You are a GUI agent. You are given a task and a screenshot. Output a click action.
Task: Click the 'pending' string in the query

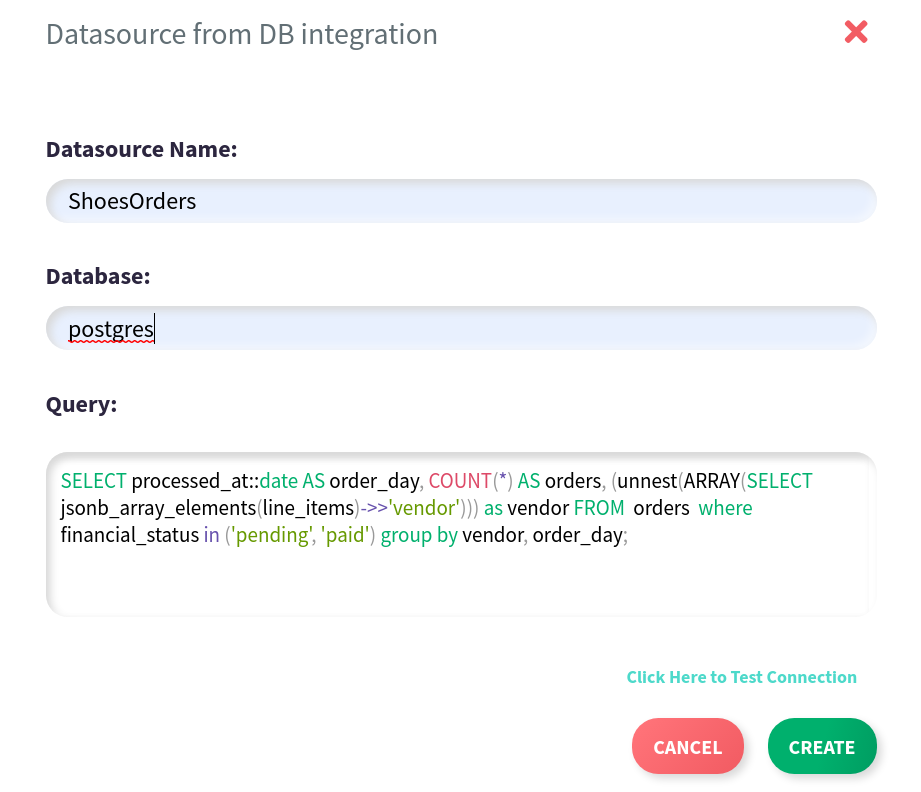(267, 535)
